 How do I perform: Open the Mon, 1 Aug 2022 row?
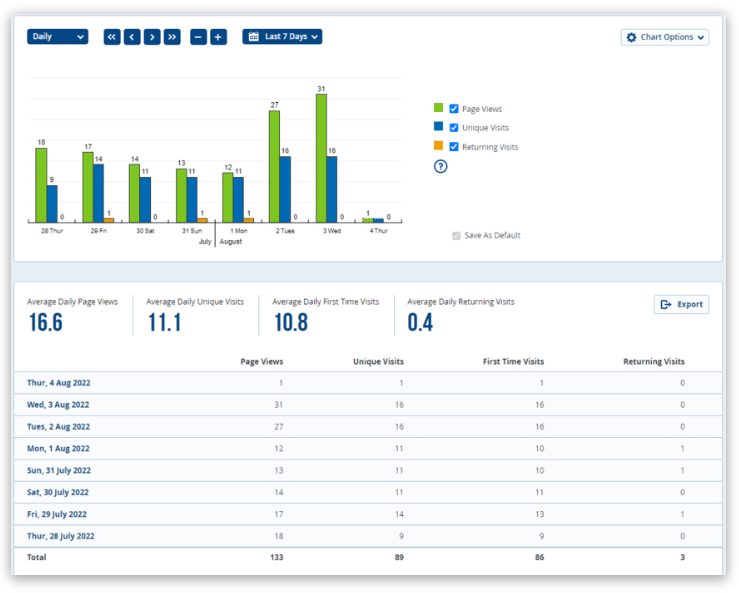tap(368, 448)
